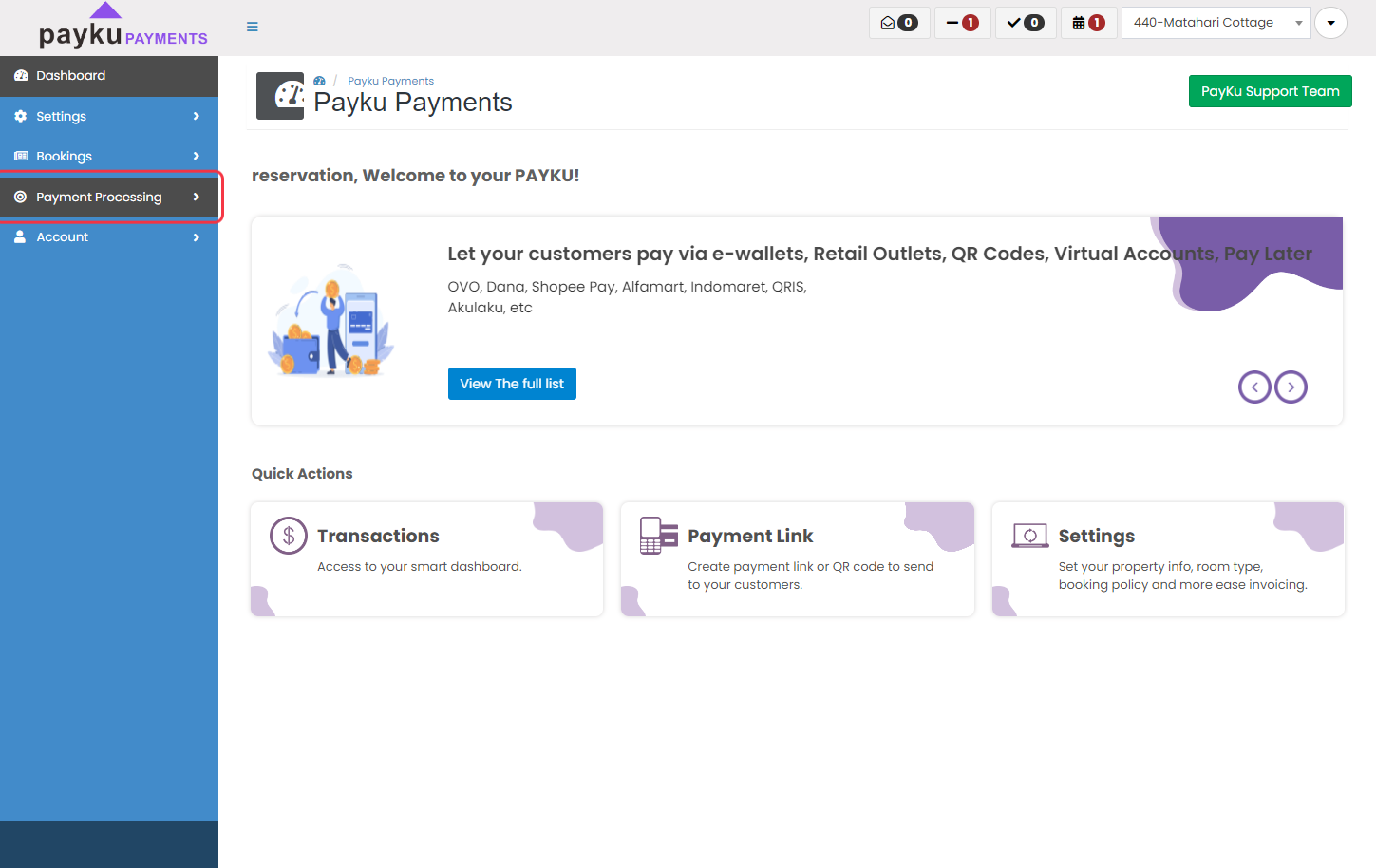Screen dimensions: 1376x868
Task: Click the breadcrumb dashboard home icon
Action: (320, 81)
